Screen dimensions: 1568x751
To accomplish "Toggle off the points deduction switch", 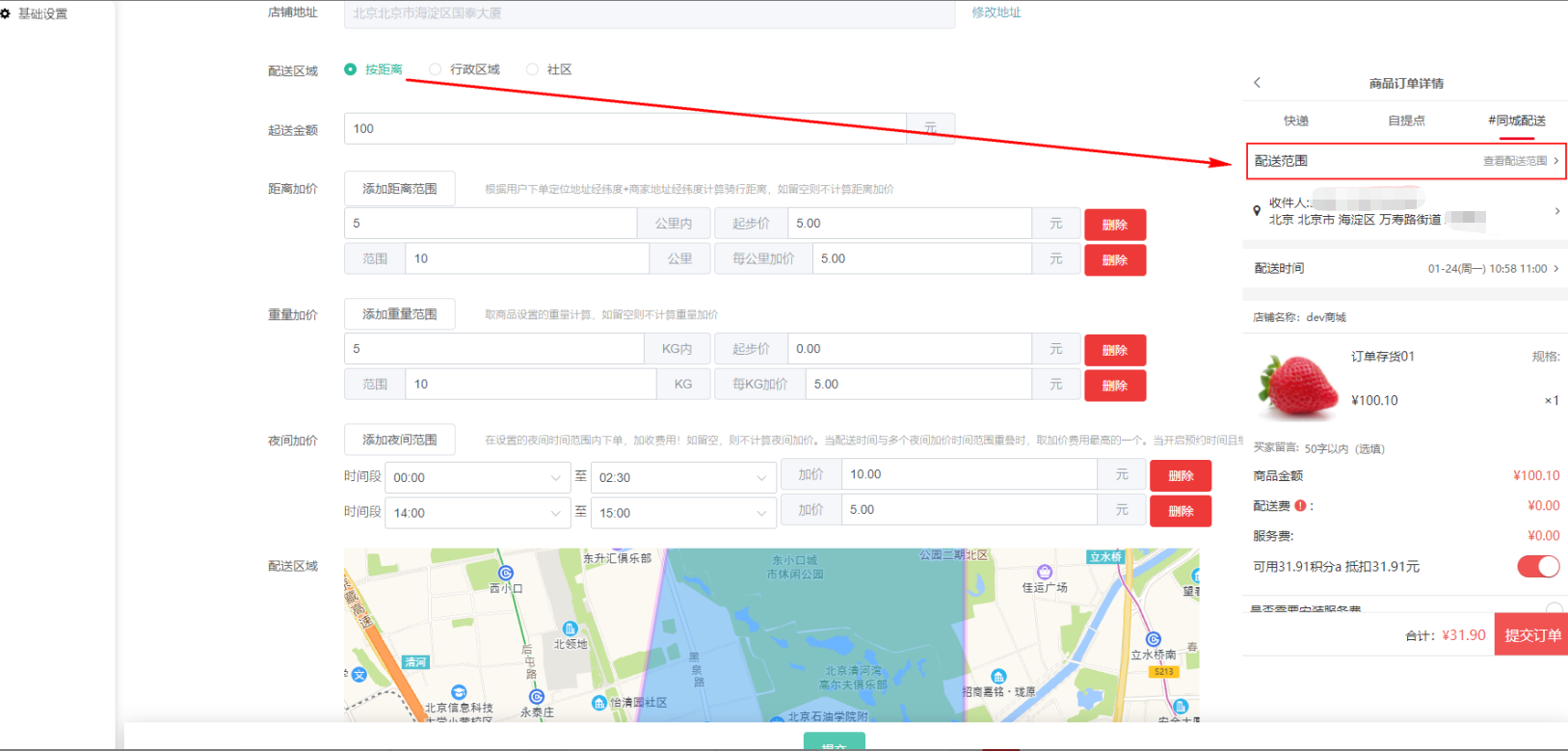I will (x=1537, y=567).
